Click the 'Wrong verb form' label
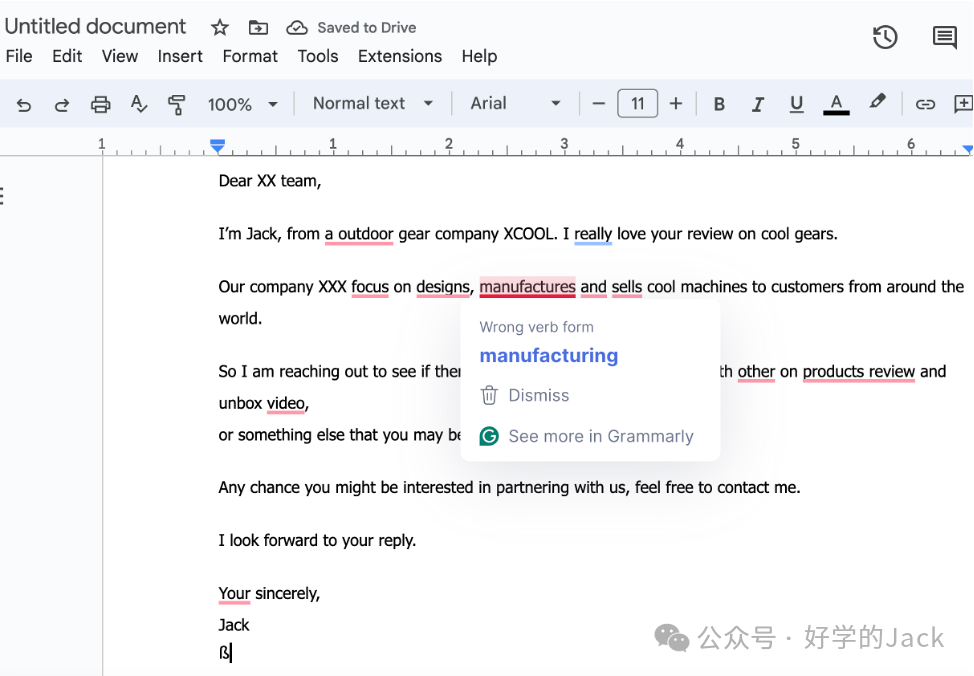Screen dimensions: 974x676 pyautogui.click(x=536, y=327)
